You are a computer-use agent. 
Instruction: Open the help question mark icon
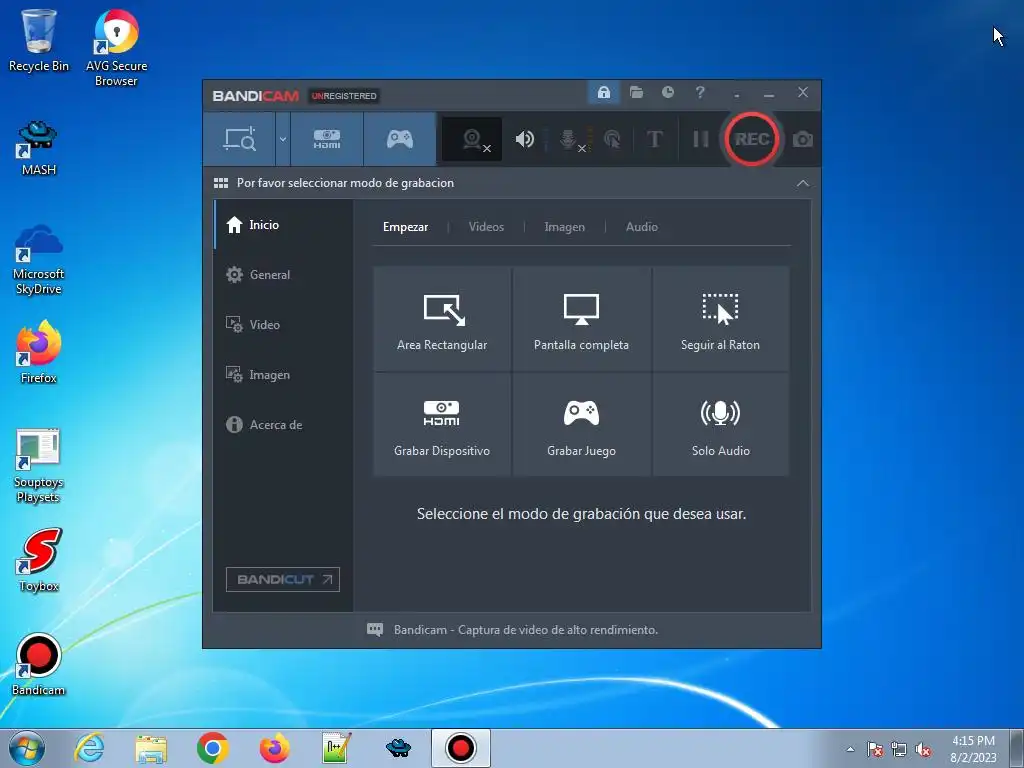click(700, 93)
